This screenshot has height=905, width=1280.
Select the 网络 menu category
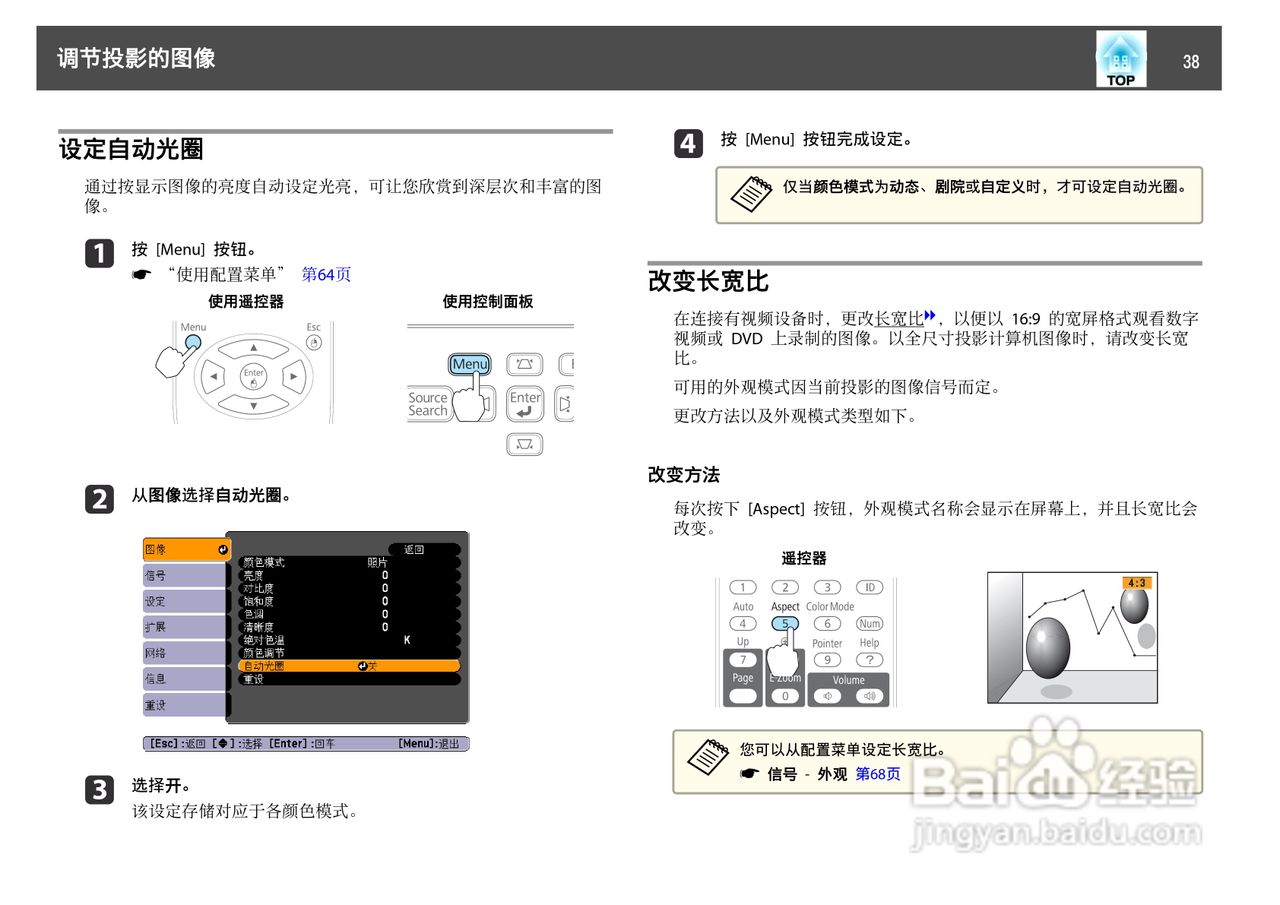point(154,652)
